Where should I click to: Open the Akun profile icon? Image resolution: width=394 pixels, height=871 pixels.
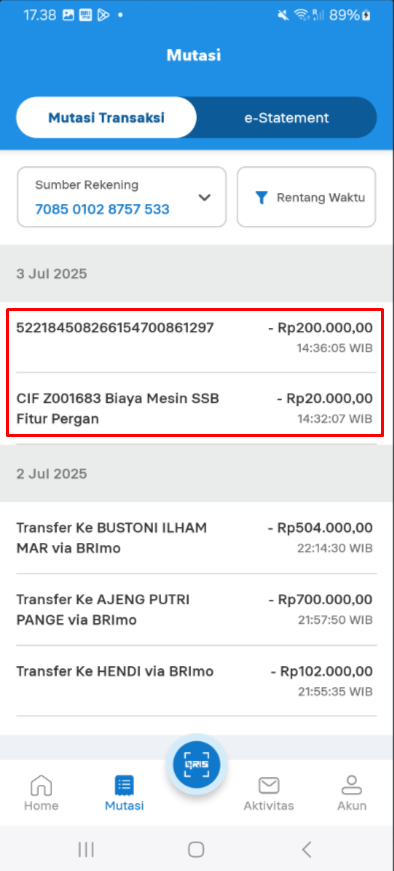[352, 785]
